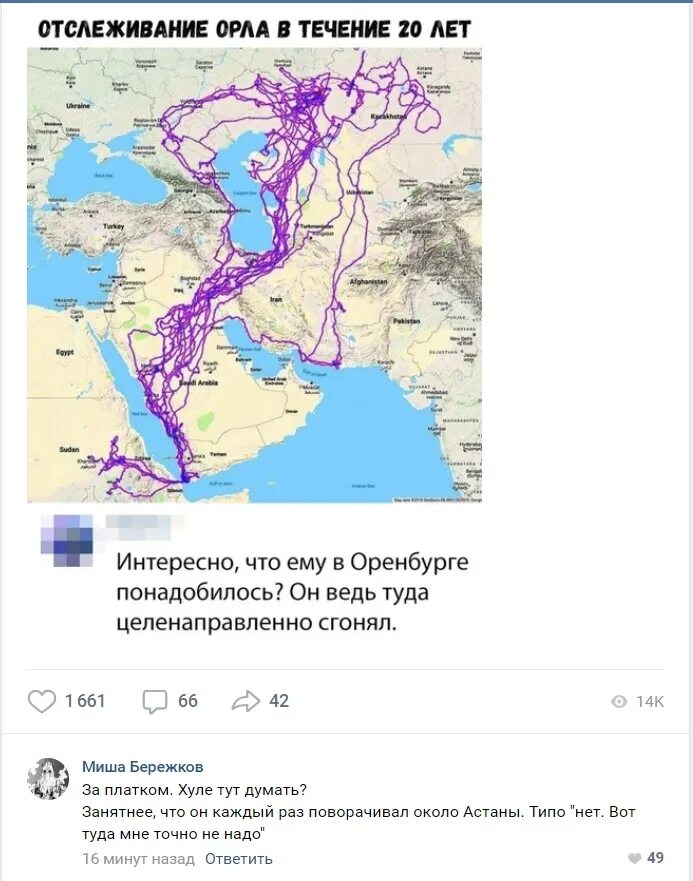
Task: Click the 66 comments counter
Action: tap(188, 701)
